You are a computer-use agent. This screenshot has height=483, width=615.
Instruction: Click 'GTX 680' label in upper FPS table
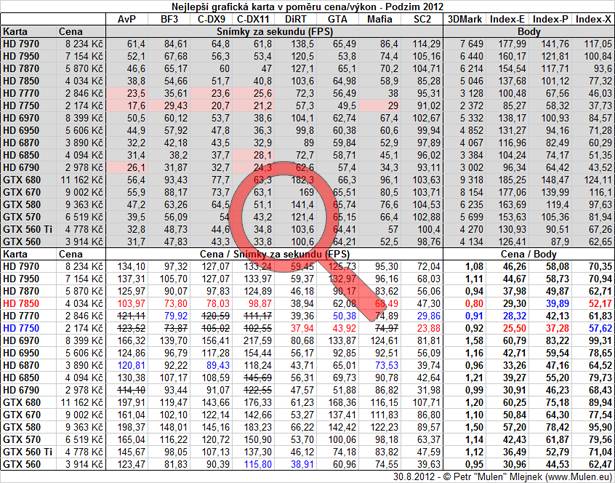22,180
